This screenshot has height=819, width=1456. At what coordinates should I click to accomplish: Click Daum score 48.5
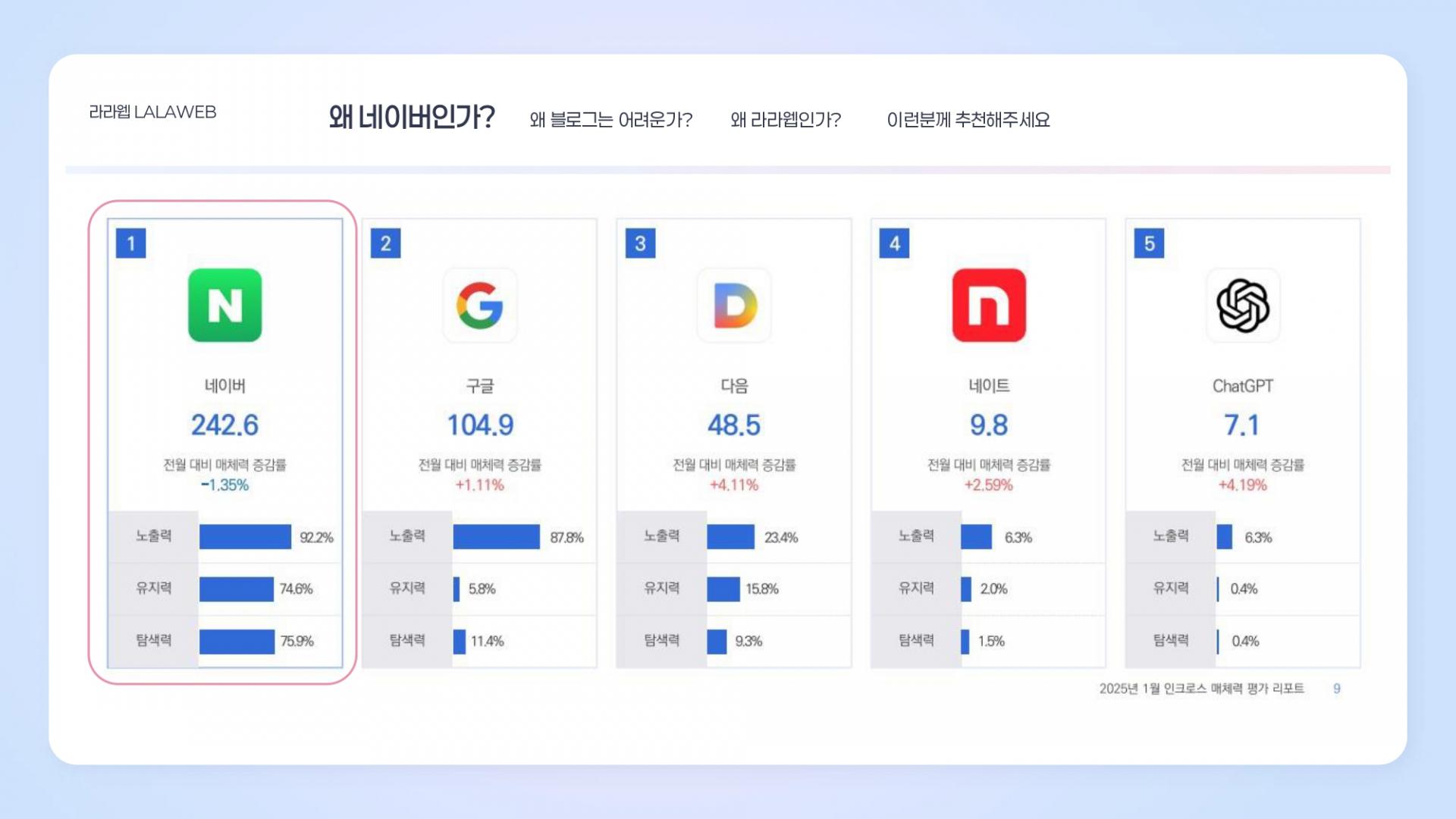(734, 425)
